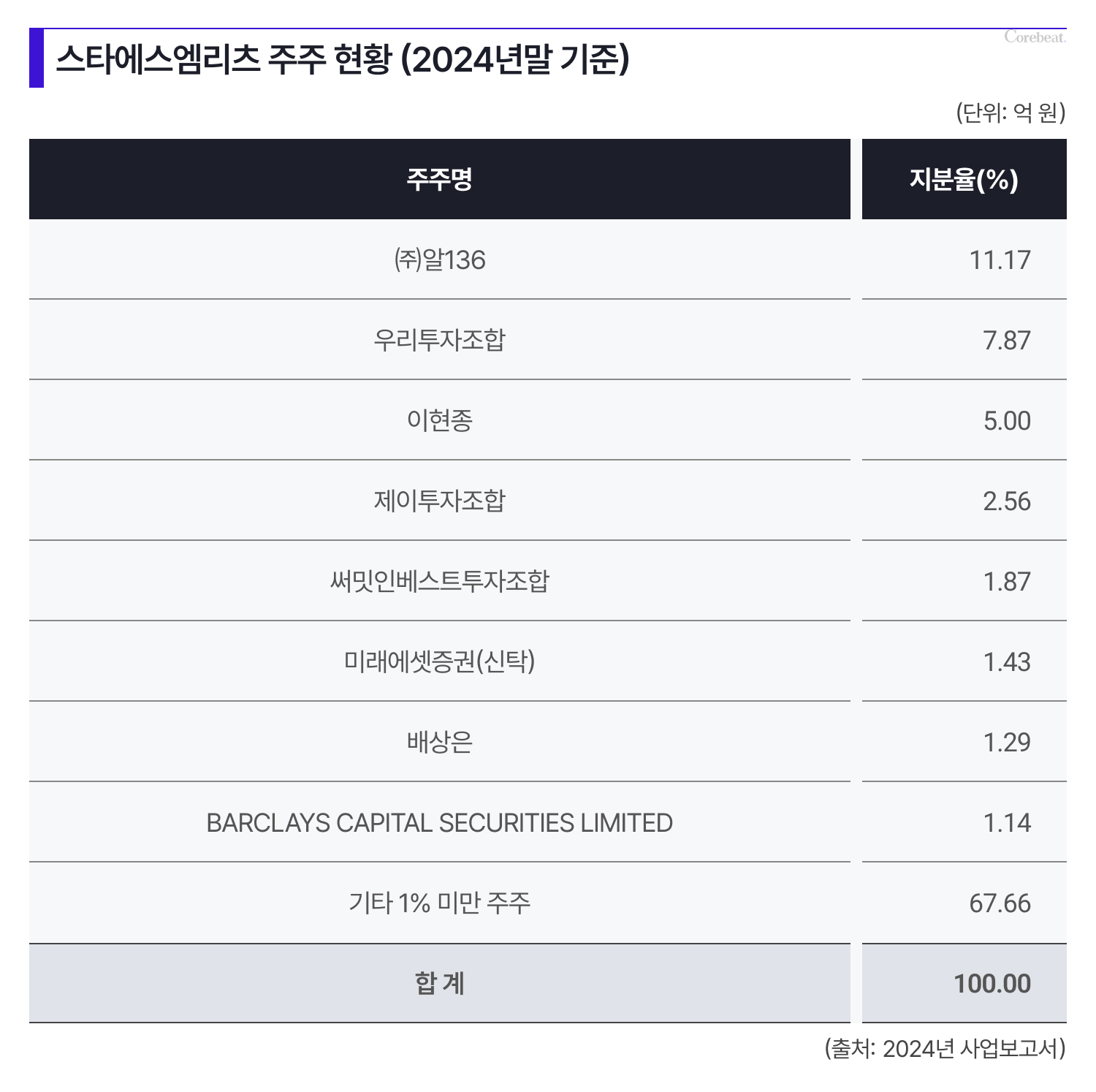Click the 제이투자조합 cell
Image resolution: width=1096 pixels, height=1092 pixels.
coord(440,501)
